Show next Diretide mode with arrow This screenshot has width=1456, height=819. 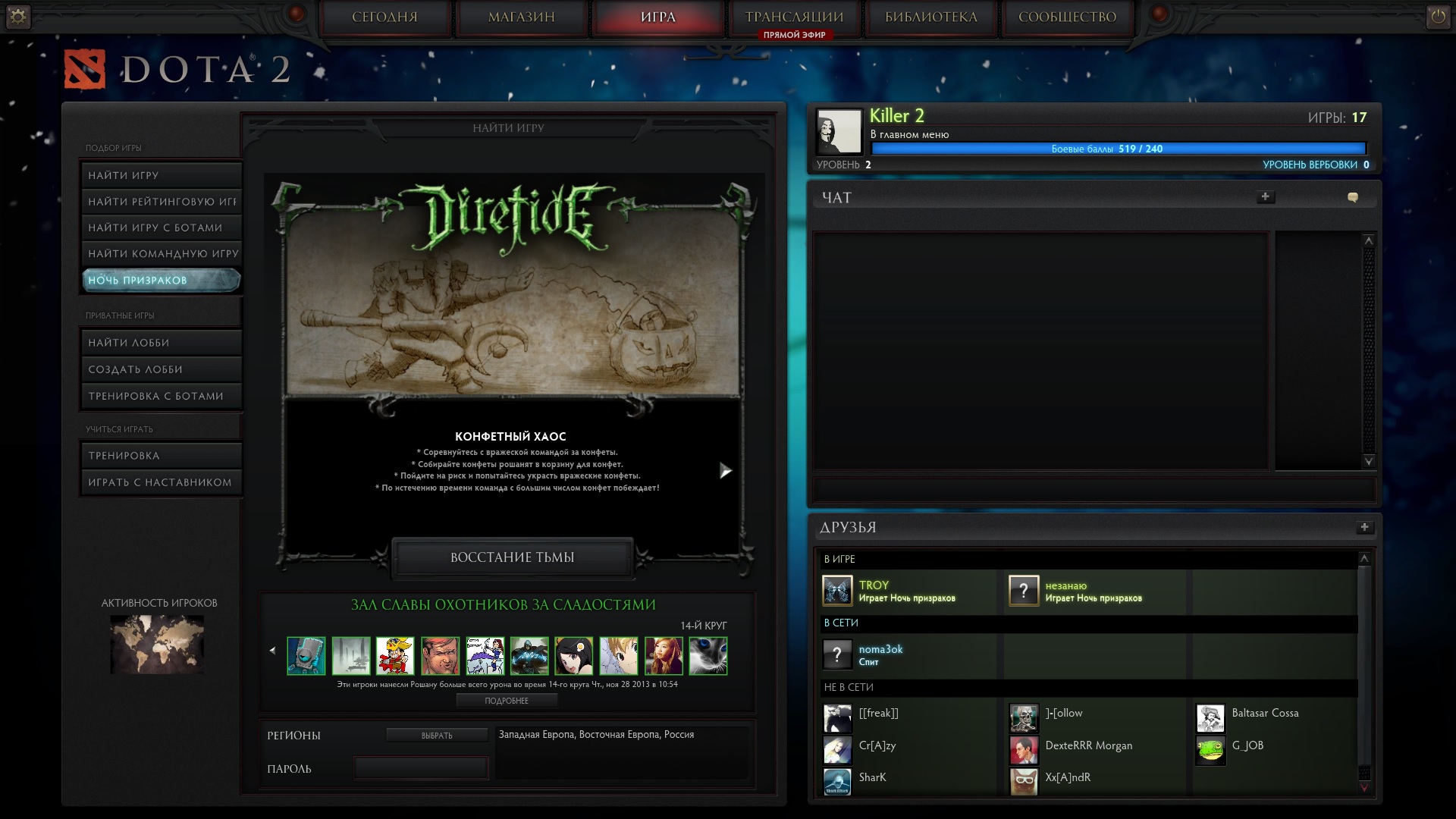coord(725,471)
